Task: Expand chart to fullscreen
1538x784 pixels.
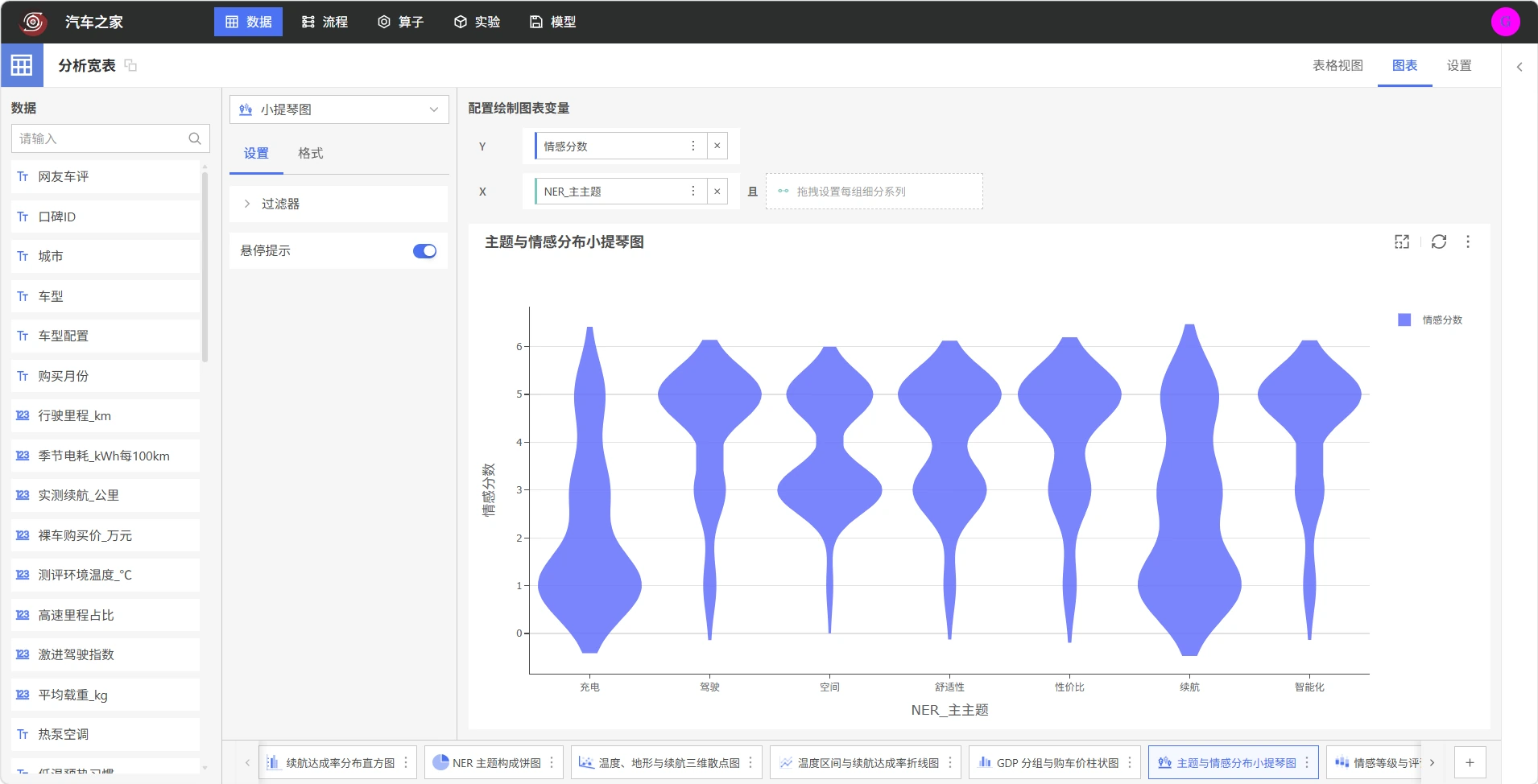Action: coord(1402,241)
